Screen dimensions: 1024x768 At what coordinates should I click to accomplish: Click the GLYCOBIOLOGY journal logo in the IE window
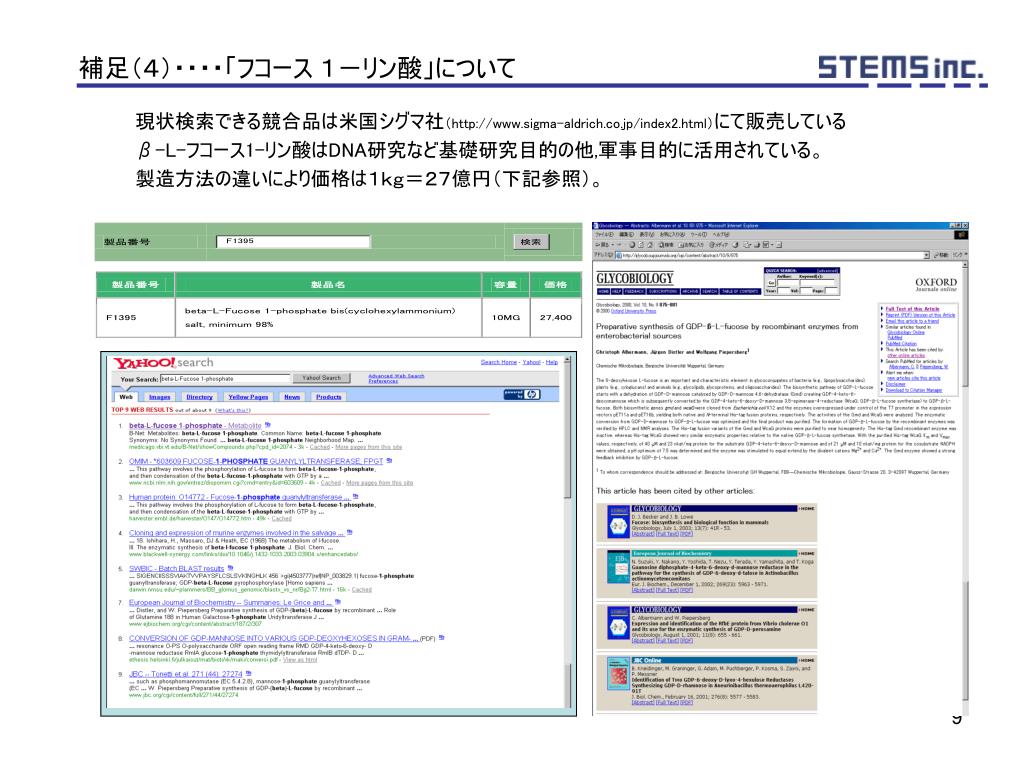point(634,279)
